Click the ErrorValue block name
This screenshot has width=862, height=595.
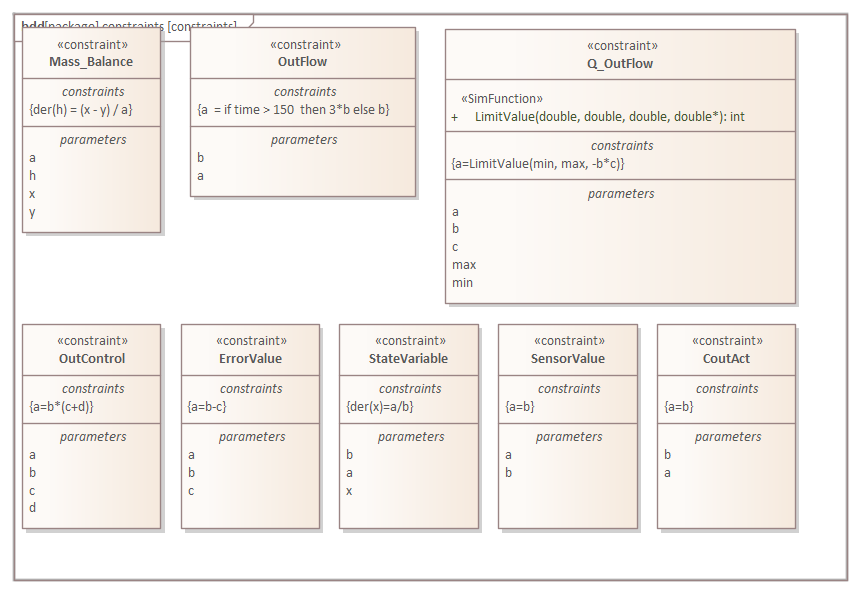point(250,359)
